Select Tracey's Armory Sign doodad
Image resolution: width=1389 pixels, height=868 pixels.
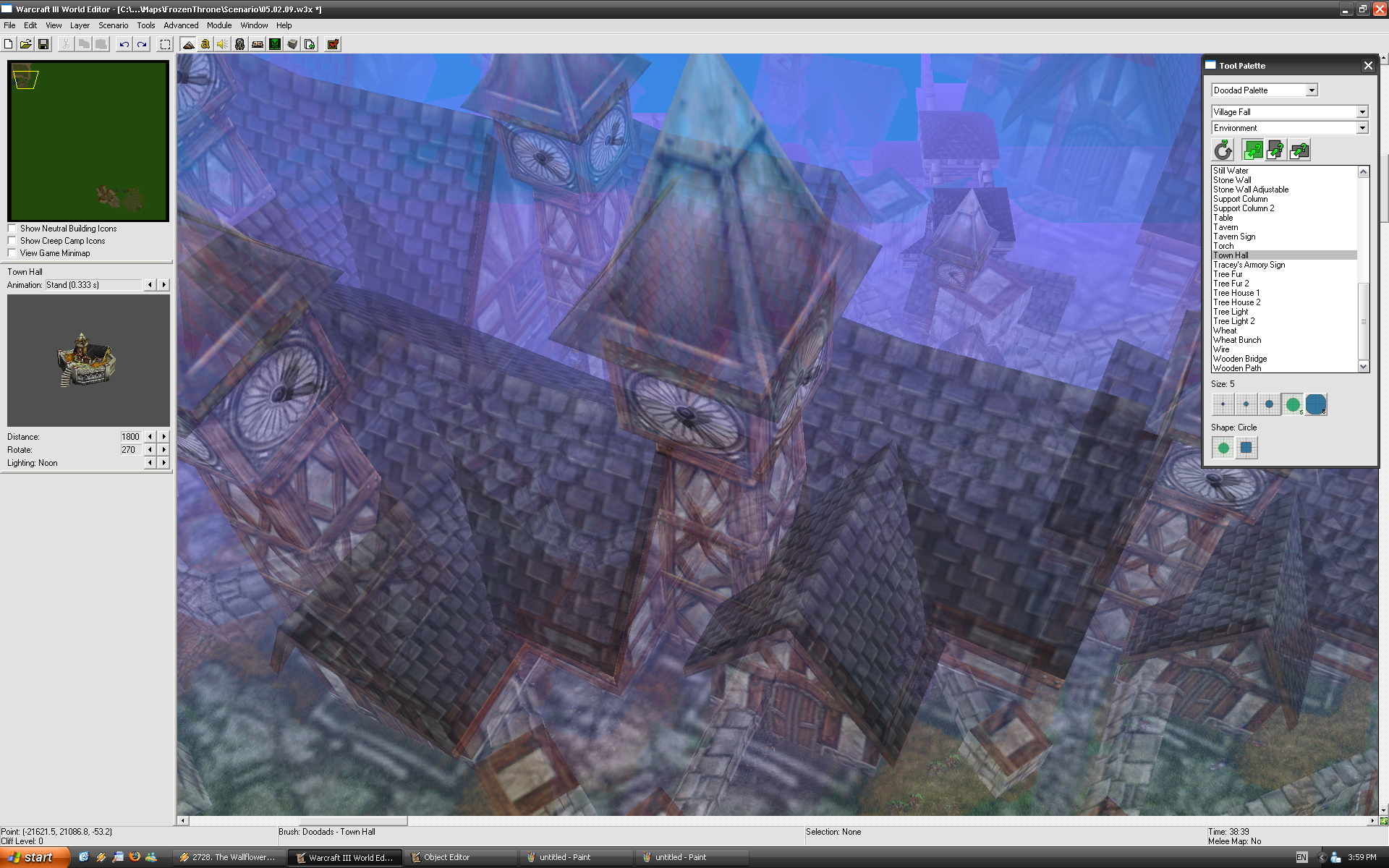click(1249, 265)
